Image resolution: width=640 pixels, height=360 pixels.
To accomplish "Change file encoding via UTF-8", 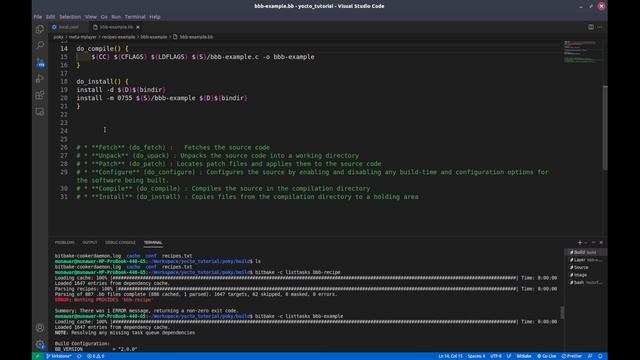I will coord(496,356).
